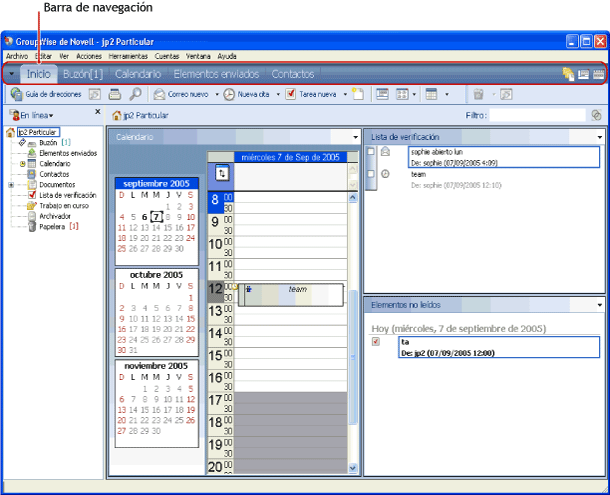Switch to the Calendario navigation tab
Screen dimensions: 610x495
tap(138, 74)
